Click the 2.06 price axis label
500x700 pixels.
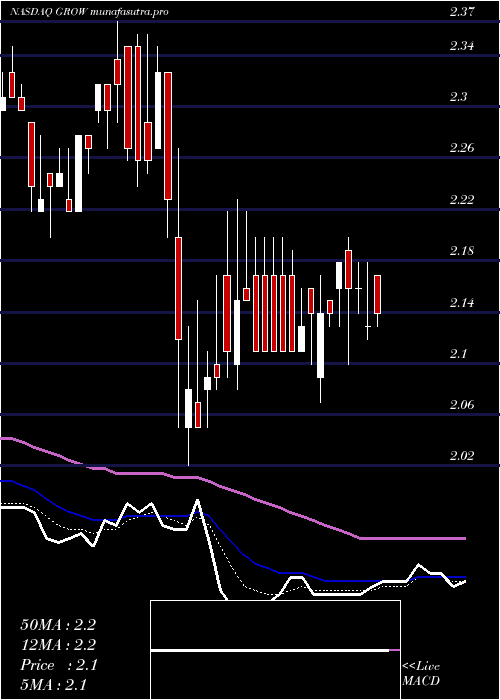point(462,405)
